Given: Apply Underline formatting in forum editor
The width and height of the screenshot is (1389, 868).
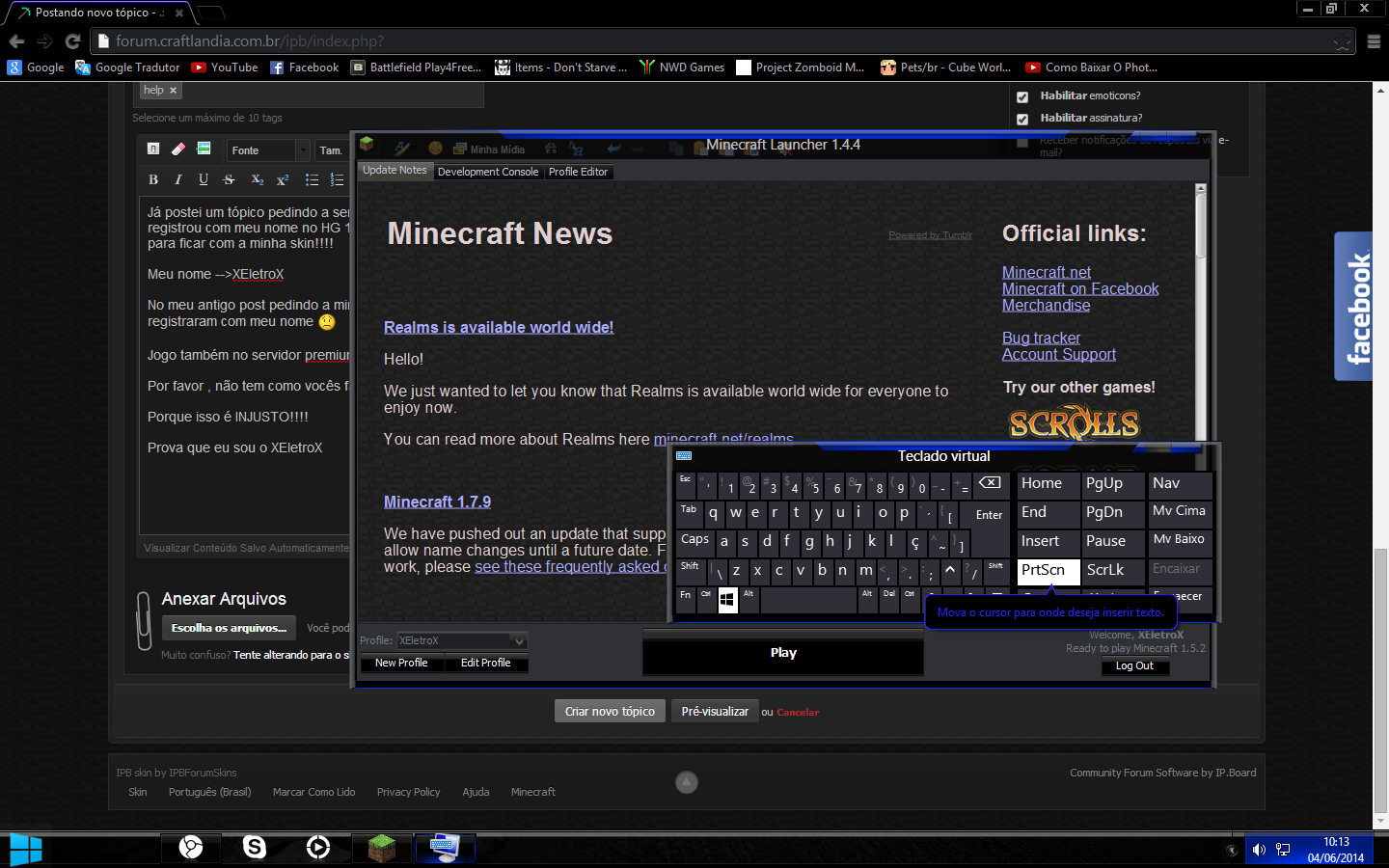Looking at the screenshot, I should tap(204, 179).
